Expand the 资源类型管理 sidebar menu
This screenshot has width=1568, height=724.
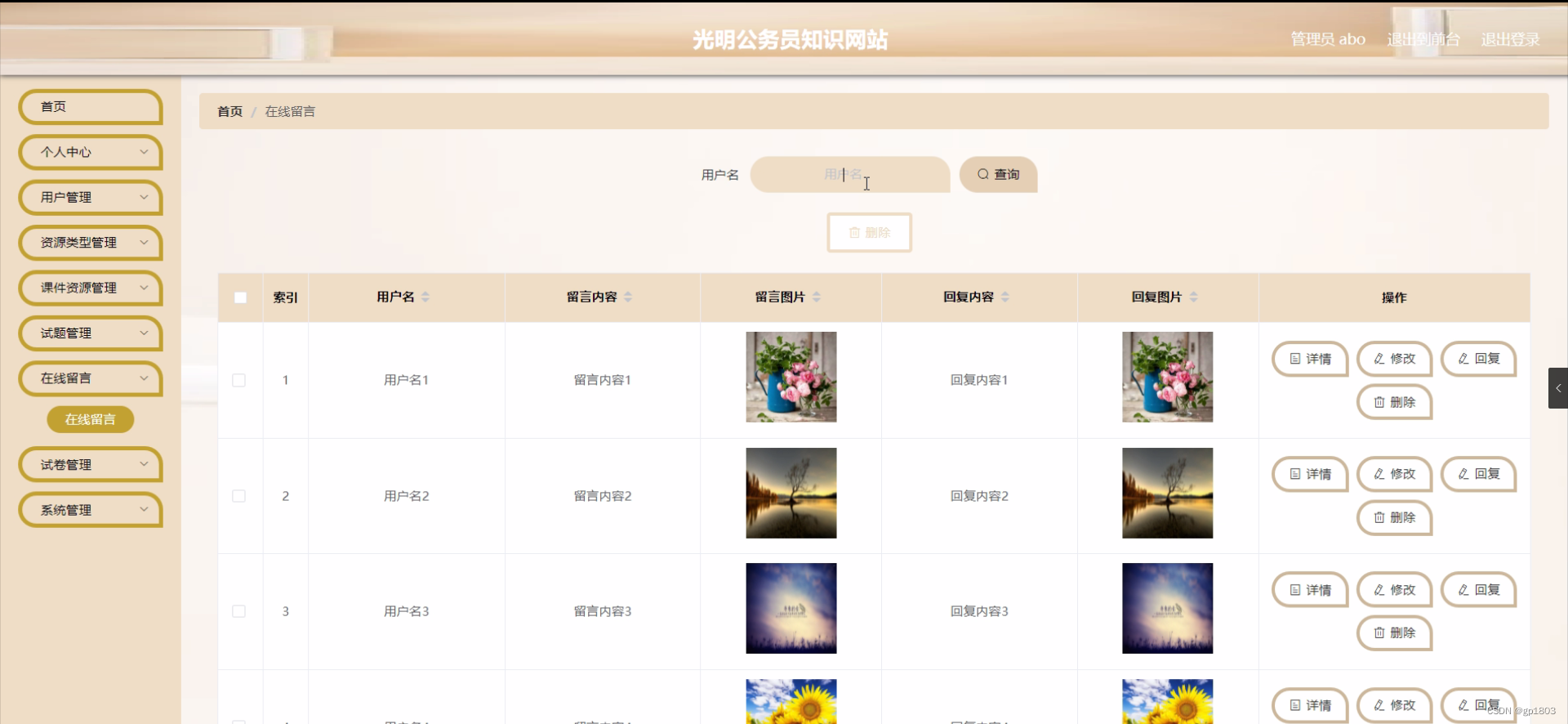pos(91,243)
